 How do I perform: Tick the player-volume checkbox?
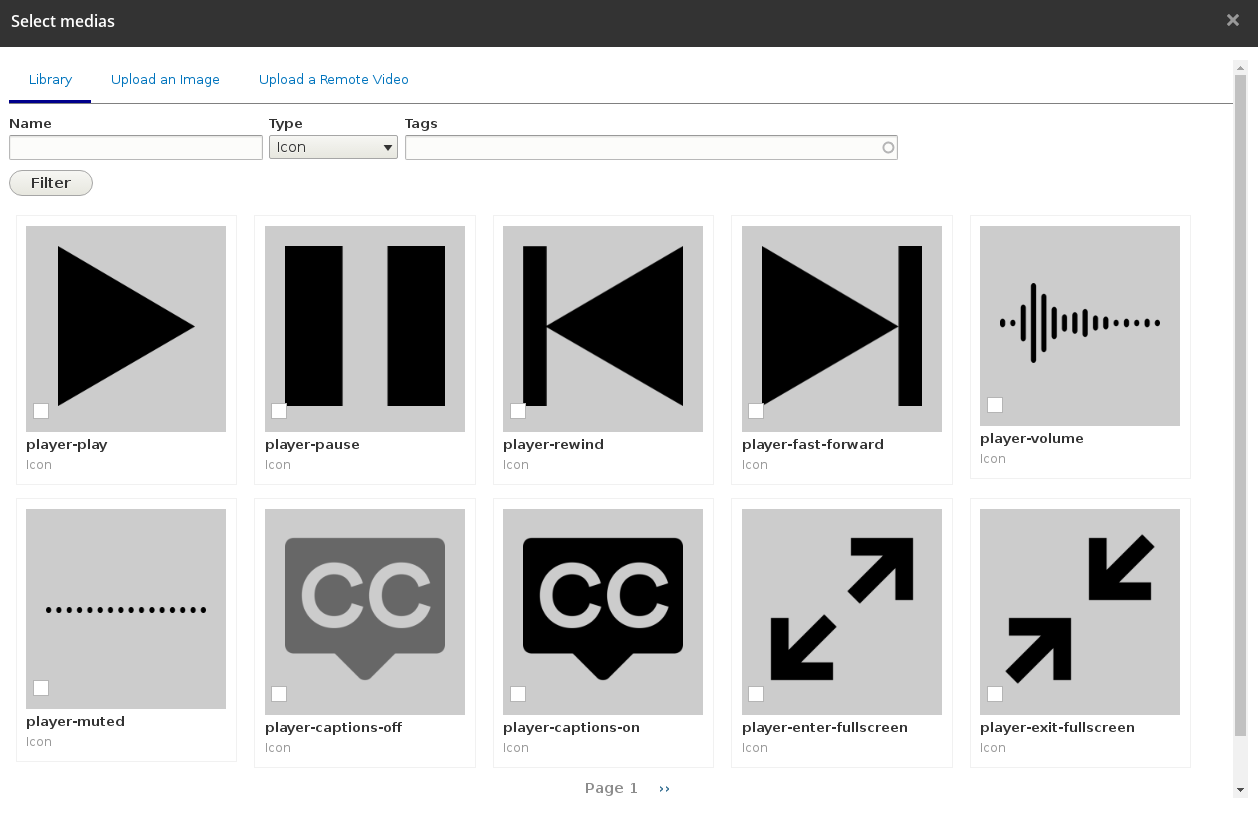pos(994,405)
